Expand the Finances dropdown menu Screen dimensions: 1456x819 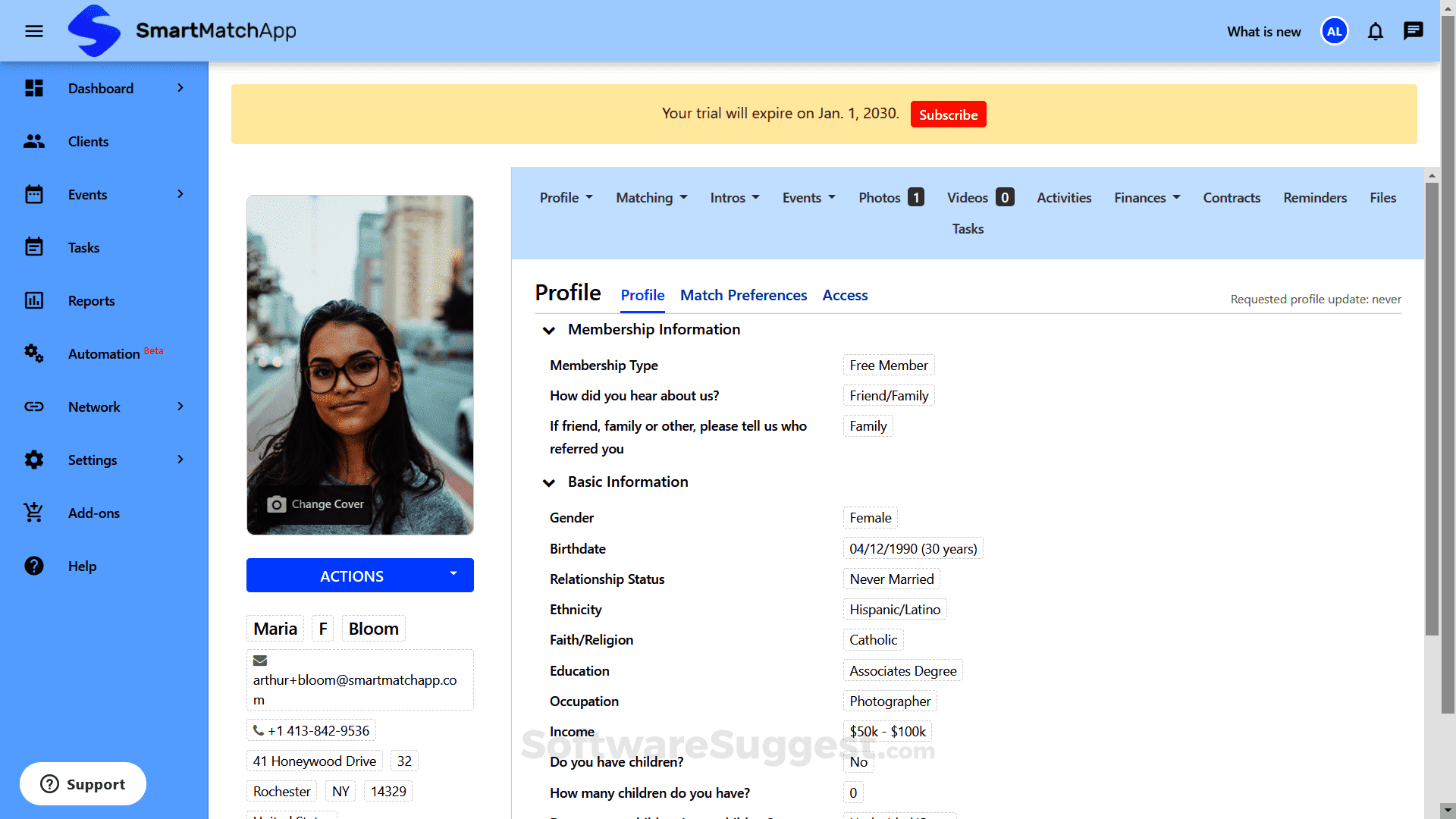pos(1147,198)
